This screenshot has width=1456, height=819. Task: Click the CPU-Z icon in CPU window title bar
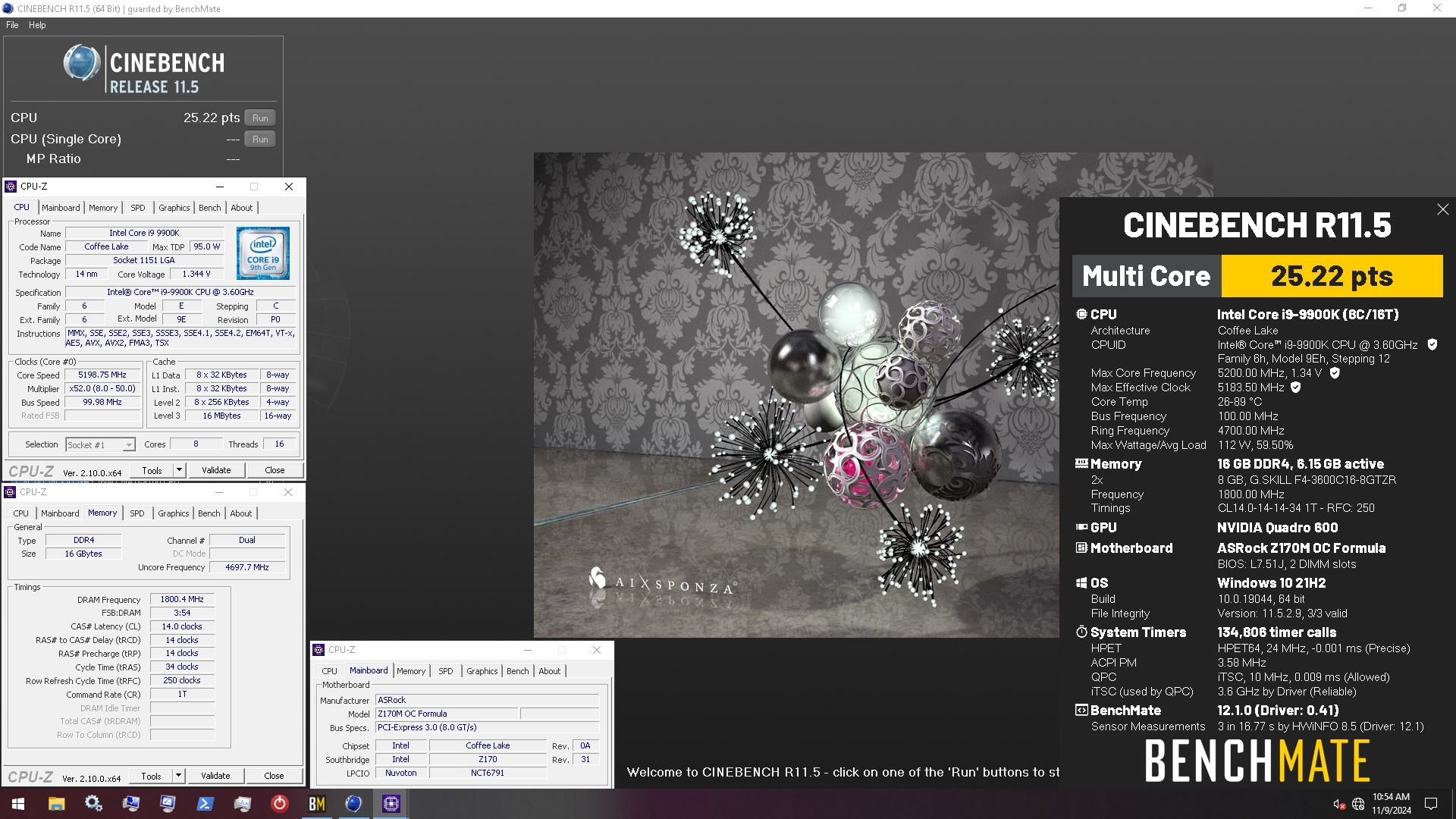[11, 187]
